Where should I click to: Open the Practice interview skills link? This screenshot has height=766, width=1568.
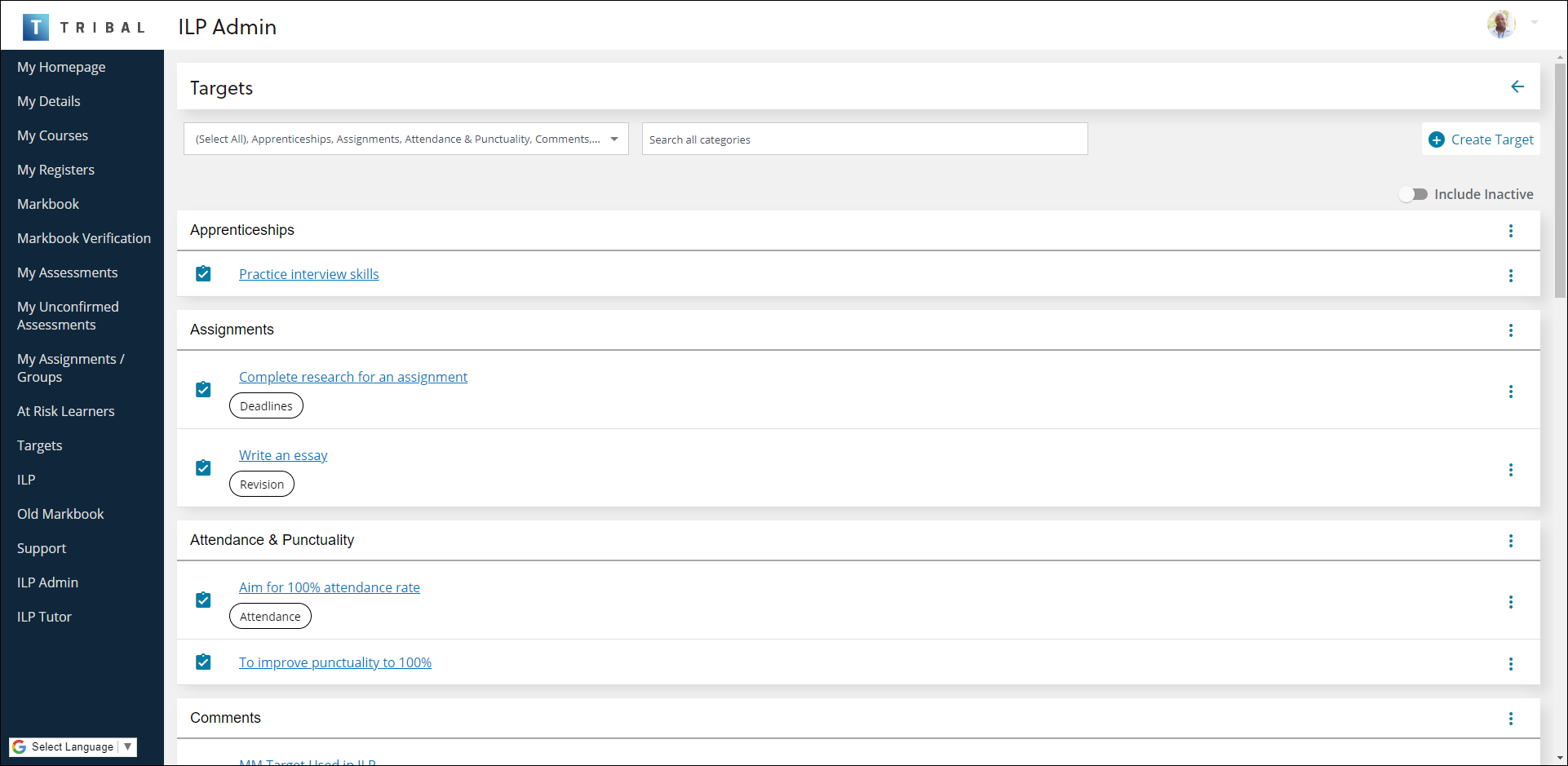[x=308, y=274]
